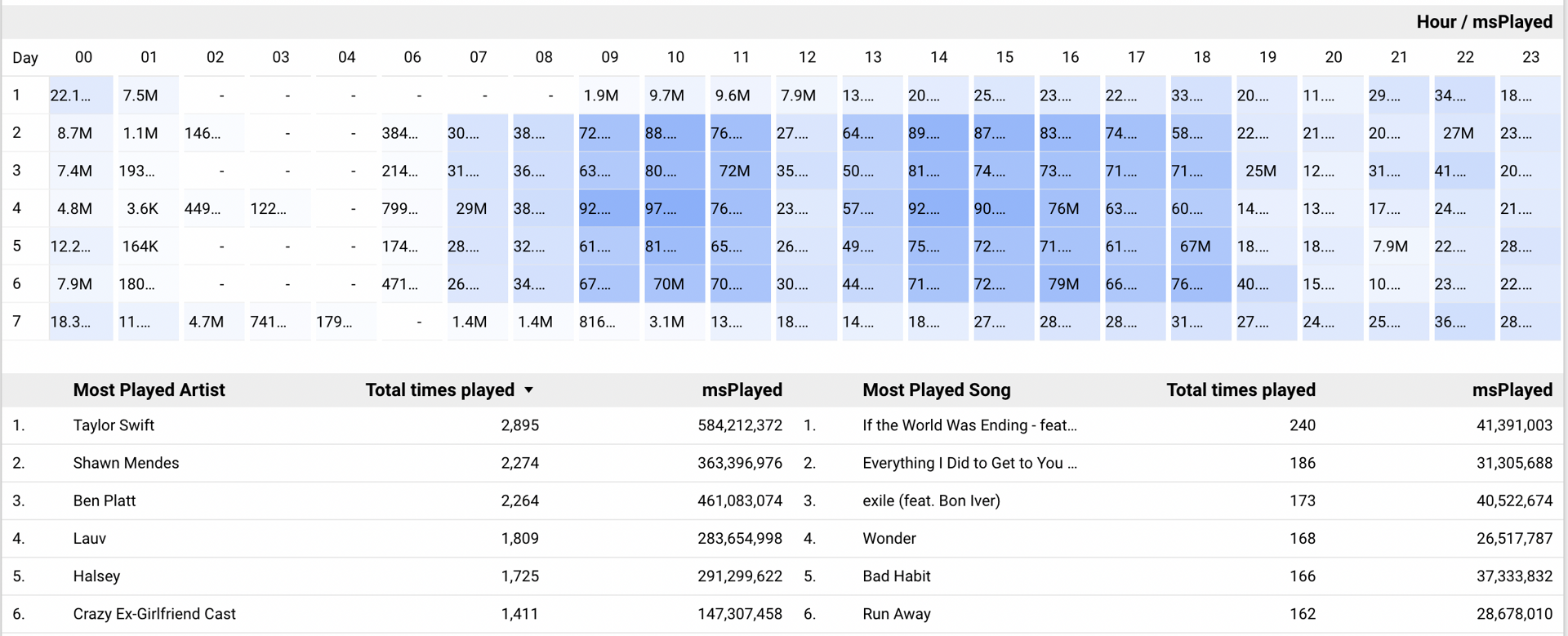1568x636 pixels.
Task: Click the Day column header in heatmap
Action: (25, 57)
